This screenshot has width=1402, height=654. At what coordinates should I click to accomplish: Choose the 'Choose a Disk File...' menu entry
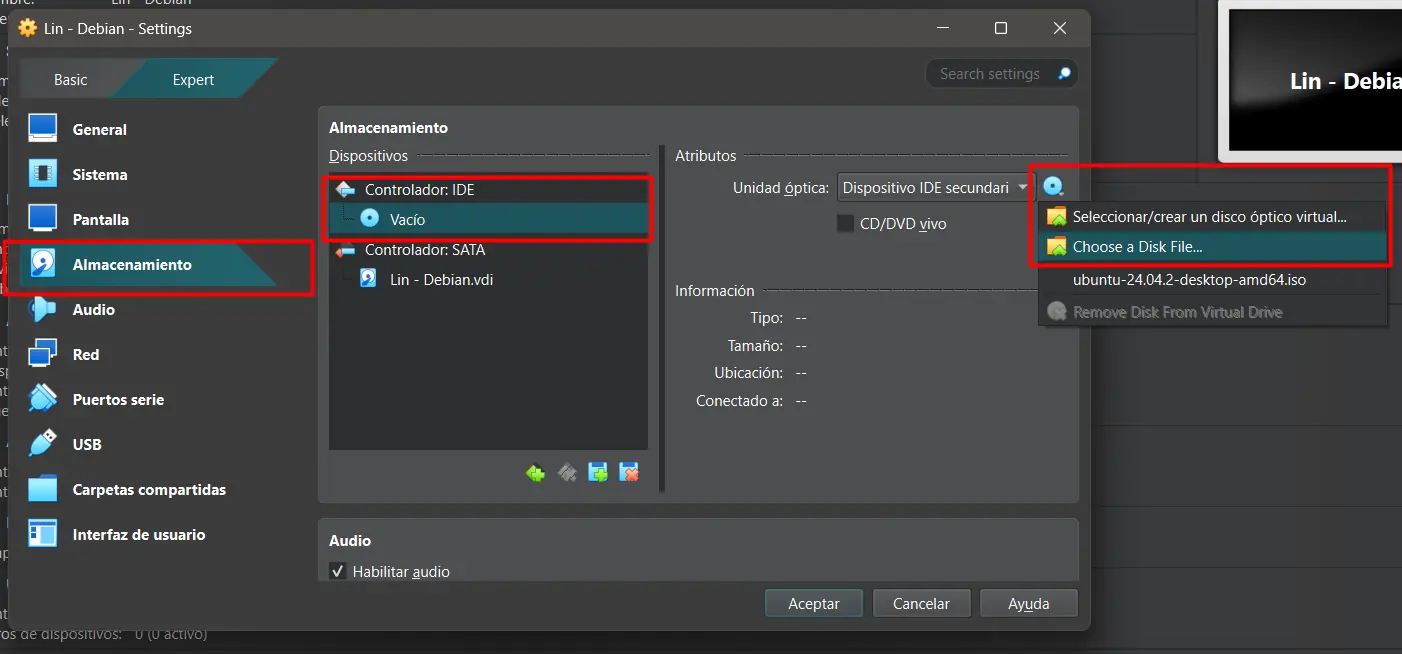tap(1137, 247)
